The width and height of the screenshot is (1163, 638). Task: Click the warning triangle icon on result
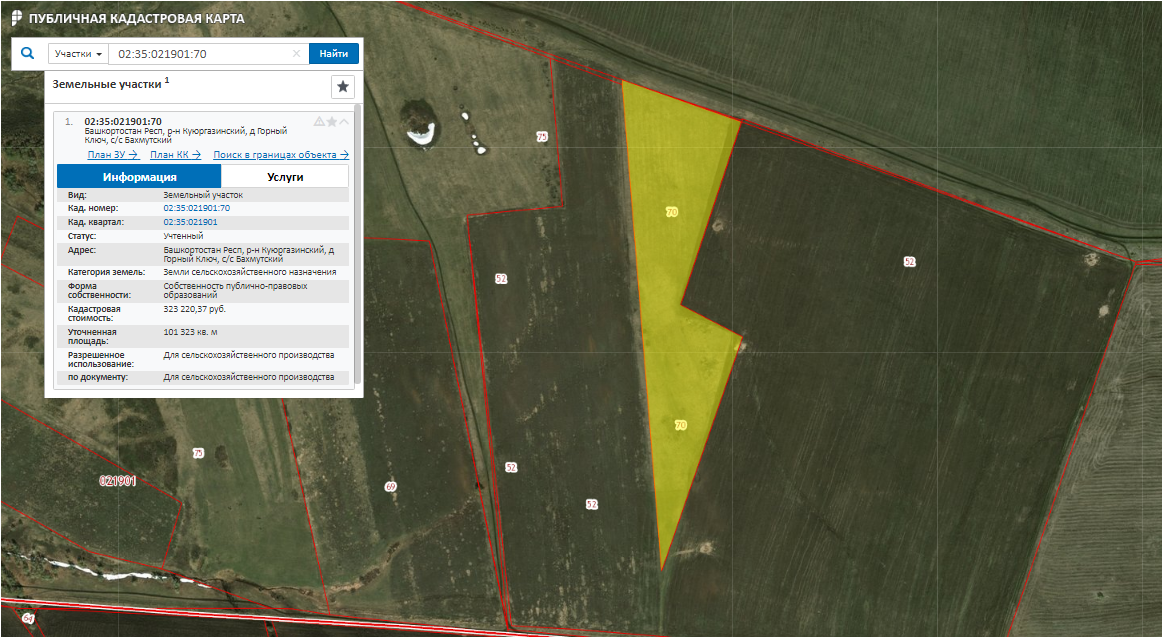point(319,121)
